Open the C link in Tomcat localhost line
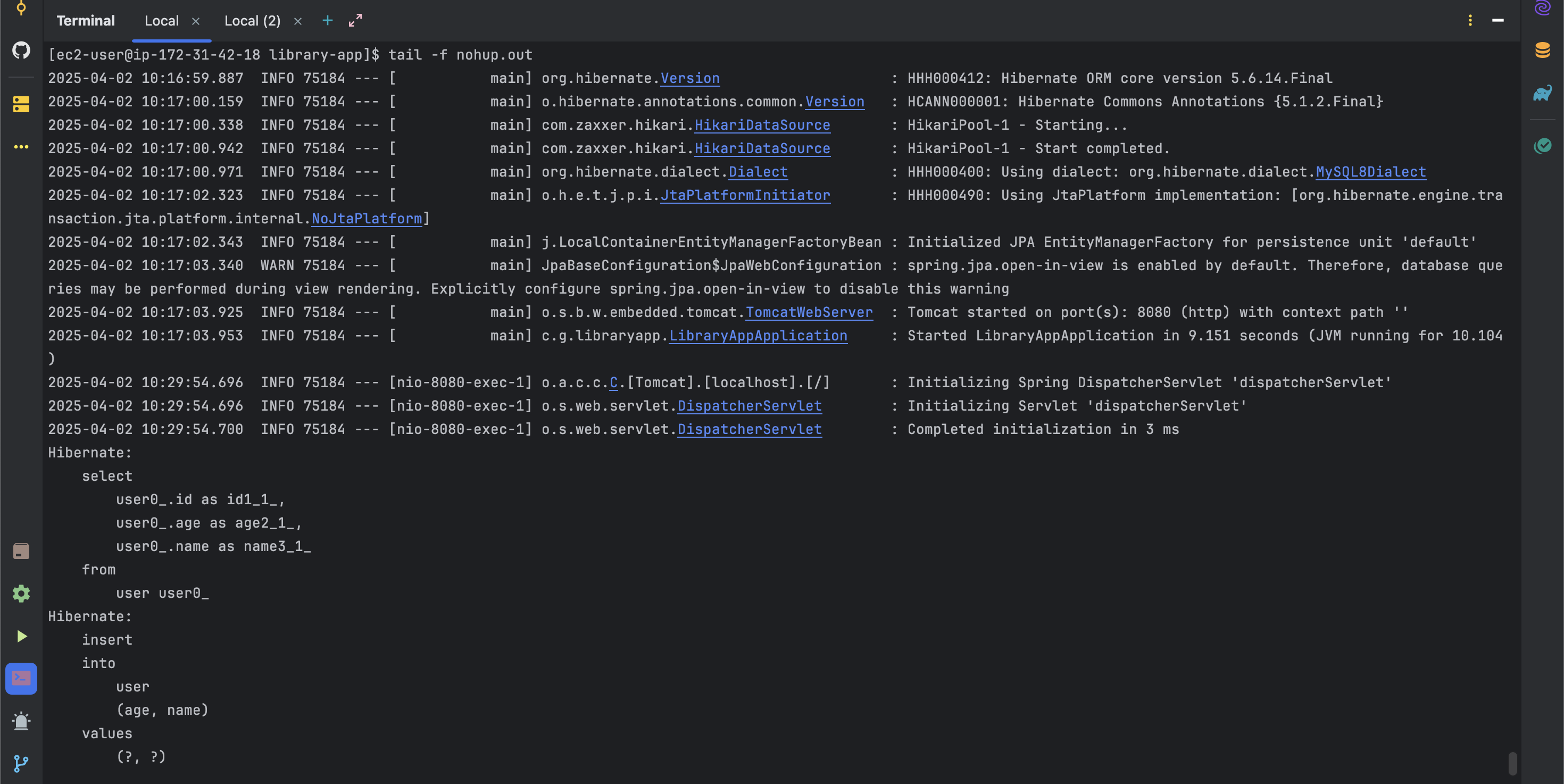This screenshot has height=784, width=1564. pos(613,383)
